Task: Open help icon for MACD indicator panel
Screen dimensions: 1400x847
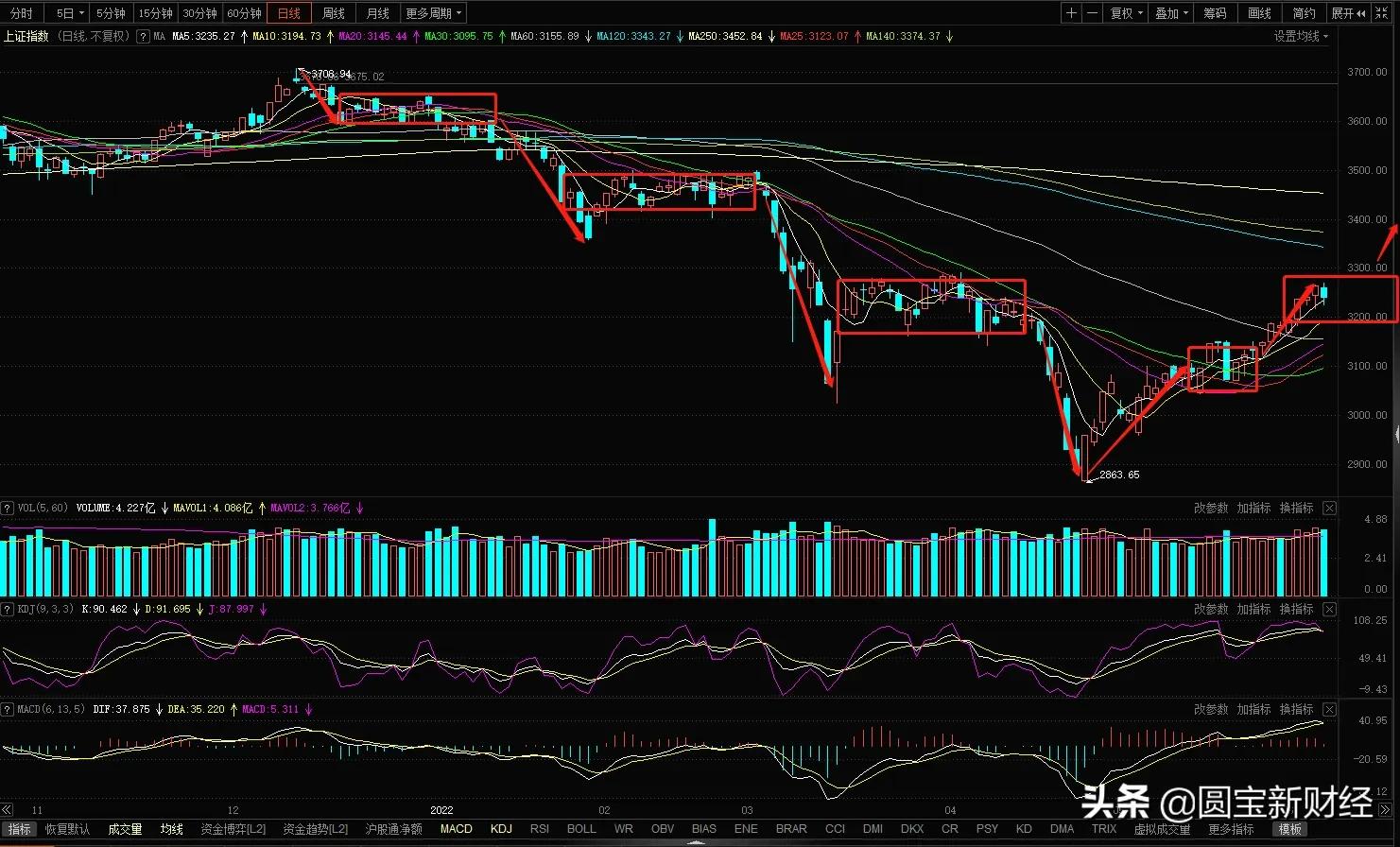Action: [8, 709]
